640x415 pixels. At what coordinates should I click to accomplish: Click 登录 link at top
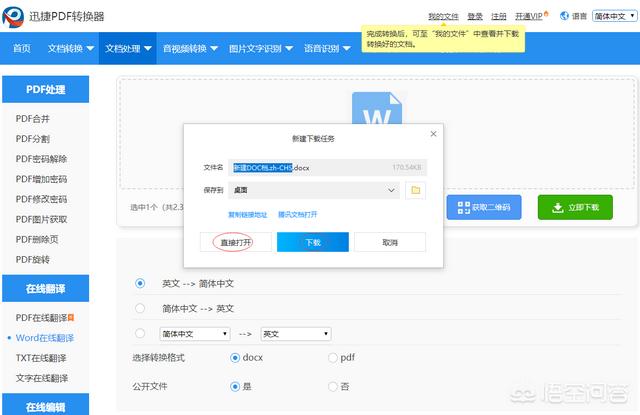(475, 16)
